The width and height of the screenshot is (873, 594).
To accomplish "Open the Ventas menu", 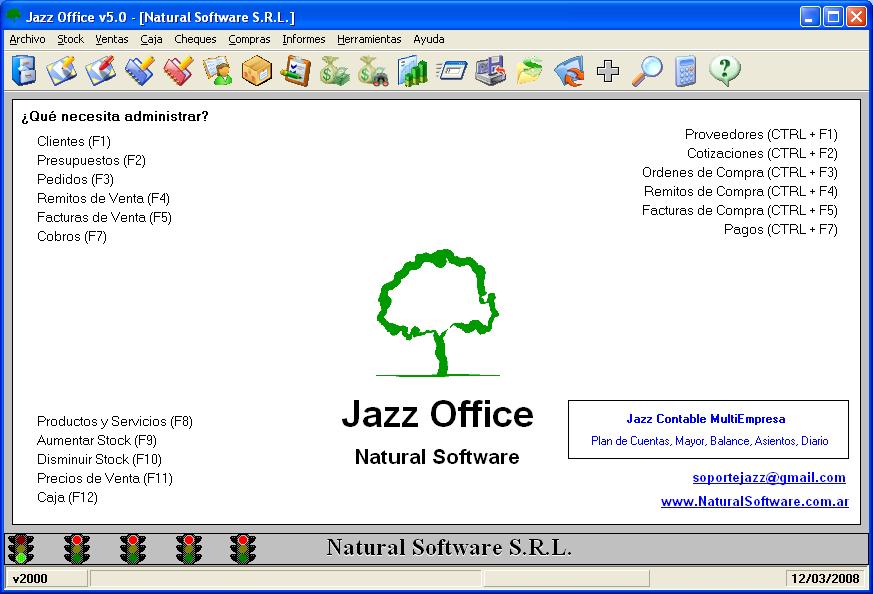I will 112,40.
